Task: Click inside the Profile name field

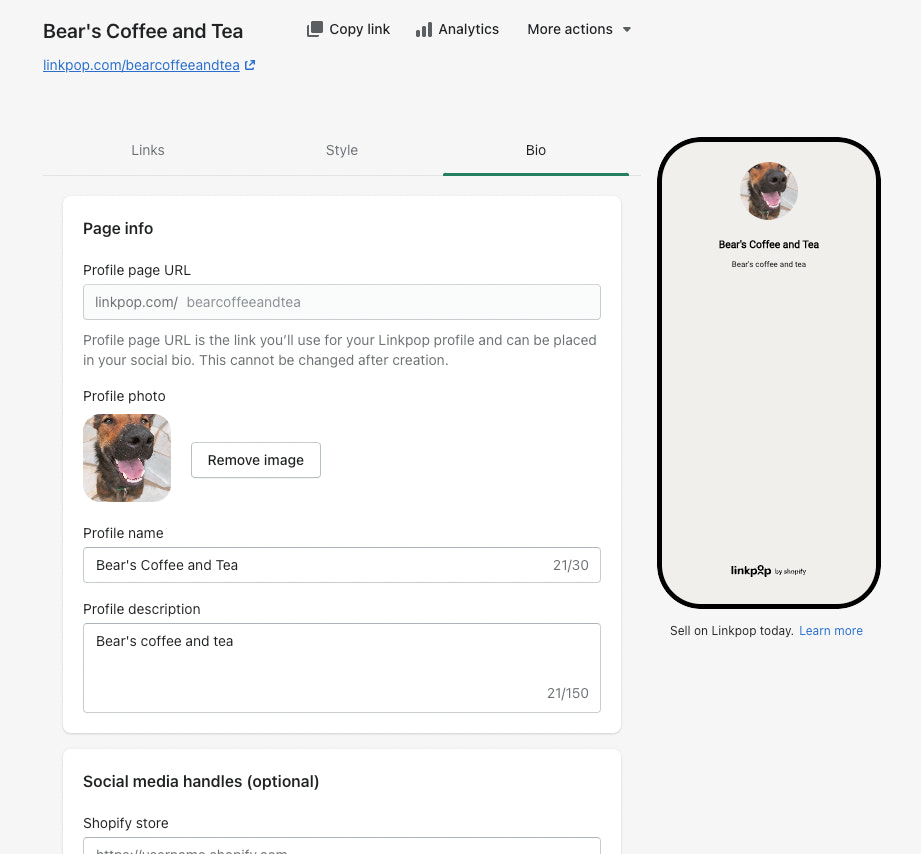Action: (x=300, y=565)
